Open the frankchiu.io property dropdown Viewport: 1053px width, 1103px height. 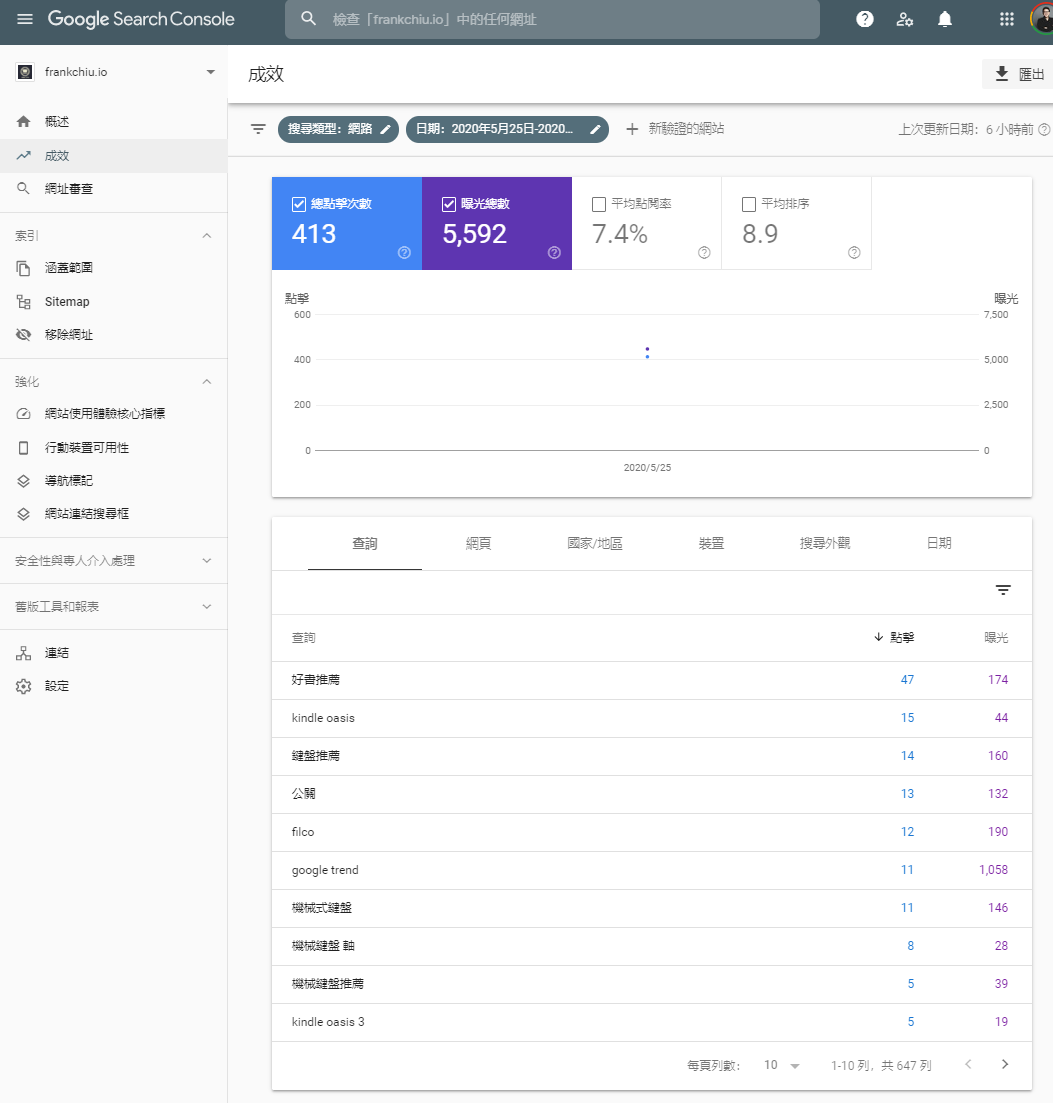coord(210,72)
